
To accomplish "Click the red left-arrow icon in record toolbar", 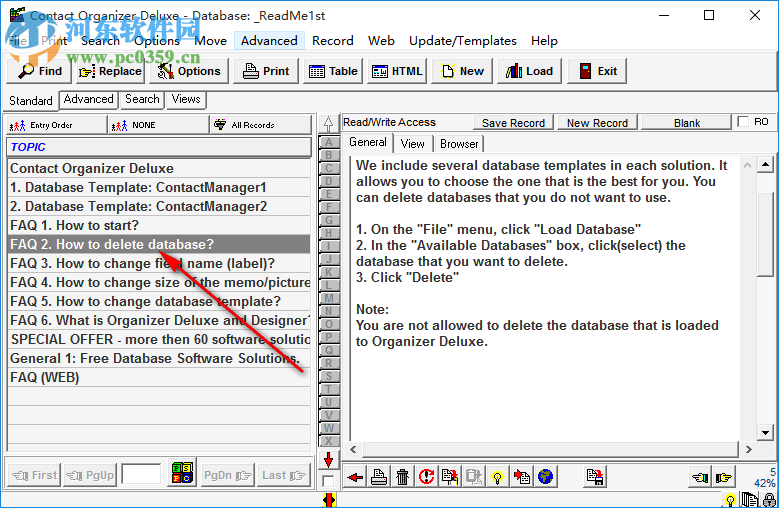I will tap(355, 477).
